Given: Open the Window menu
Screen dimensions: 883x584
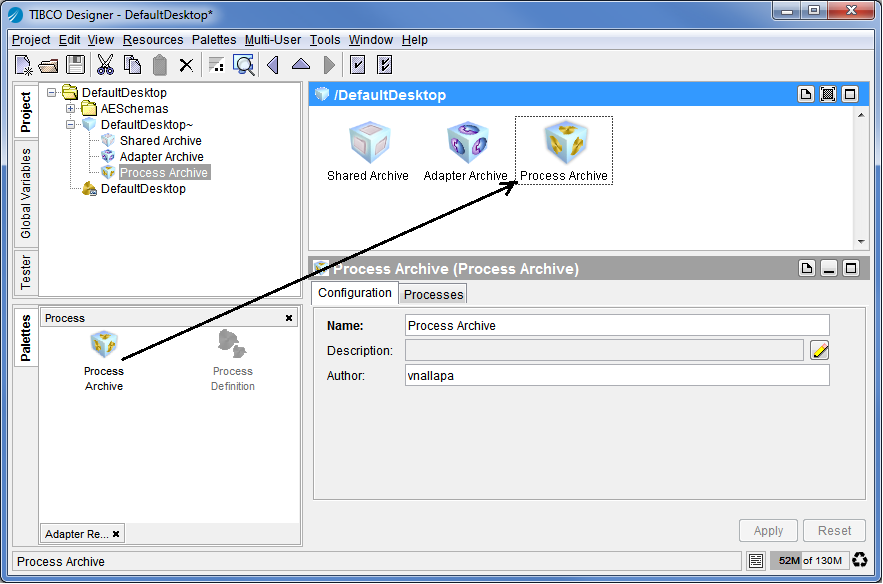Looking at the screenshot, I should coord(371,40).
